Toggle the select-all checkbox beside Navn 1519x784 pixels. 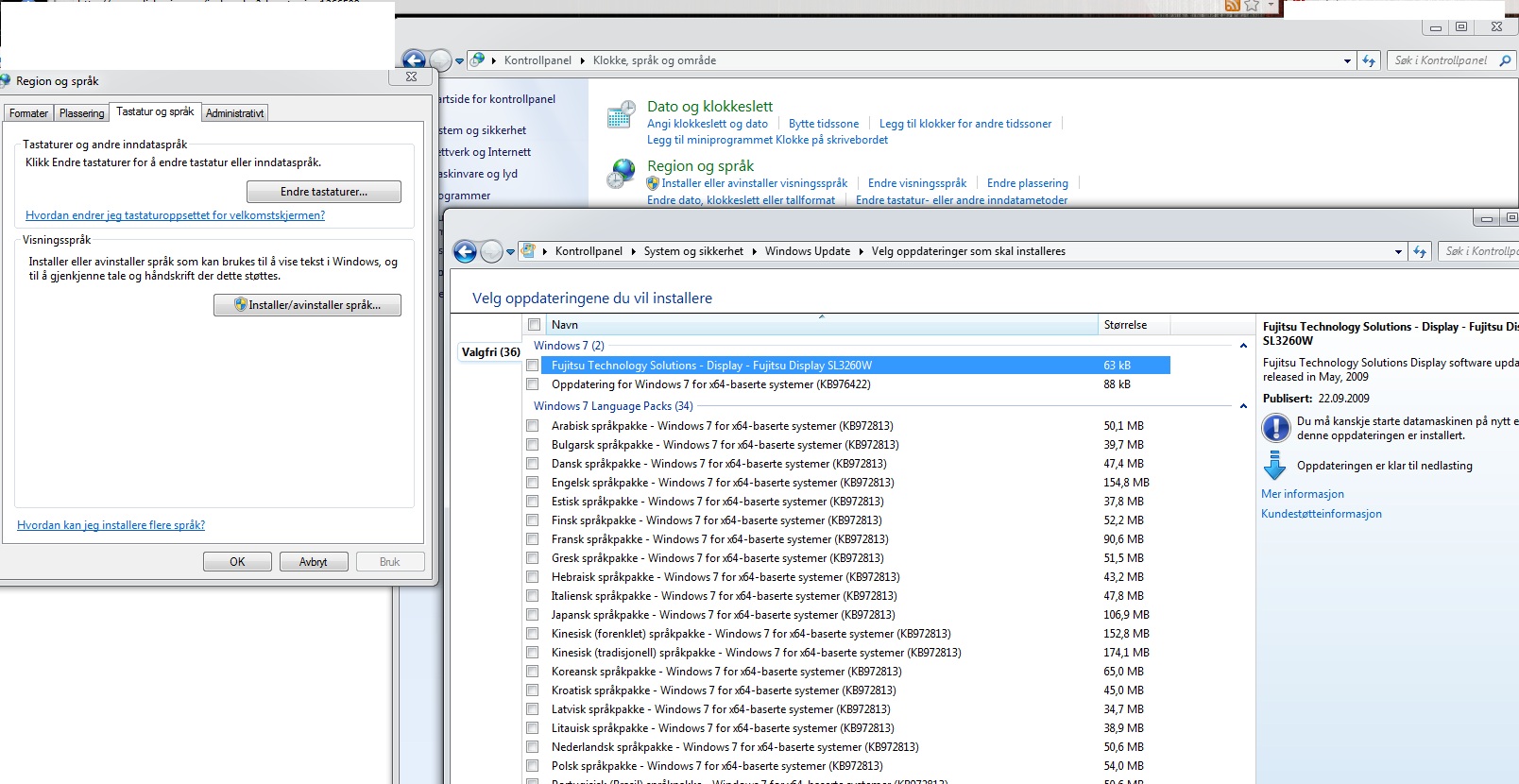pyautogui.click(x=535, y=325)
